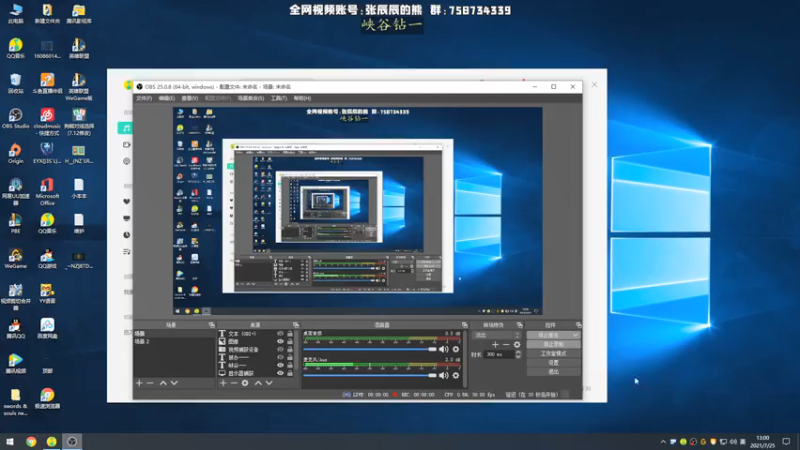Open the 桌面音频 mixer gear settings
Viewport: 800px width, 450px height.
pyautogui.click(x=456, y=349)
